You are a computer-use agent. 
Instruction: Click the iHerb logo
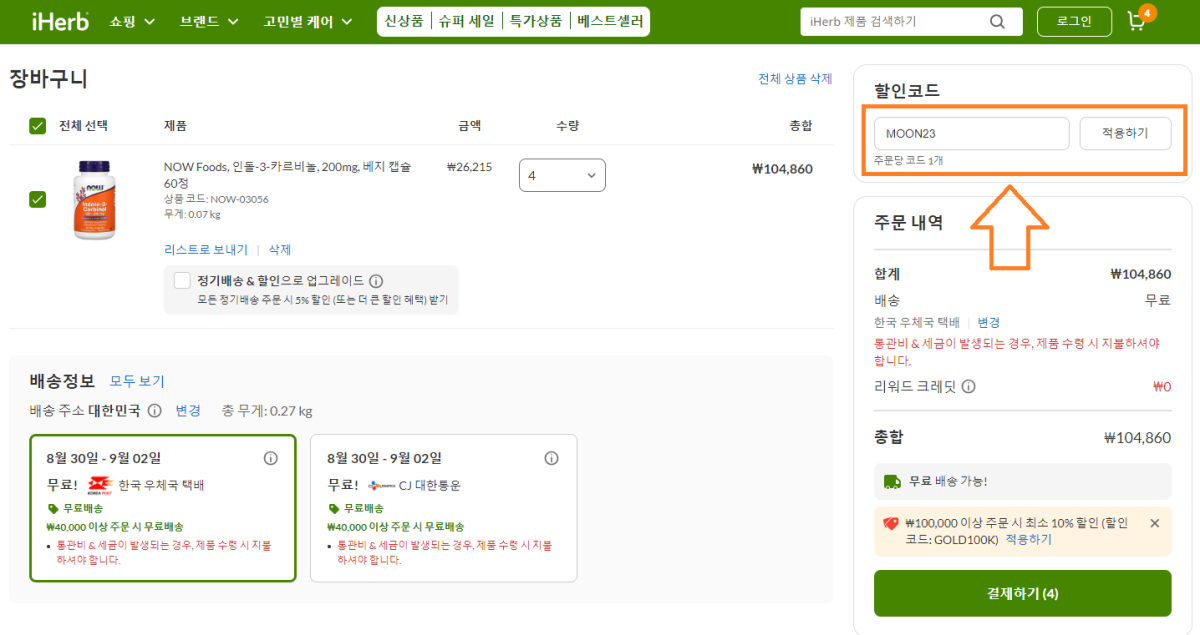(x=56, y=21)
